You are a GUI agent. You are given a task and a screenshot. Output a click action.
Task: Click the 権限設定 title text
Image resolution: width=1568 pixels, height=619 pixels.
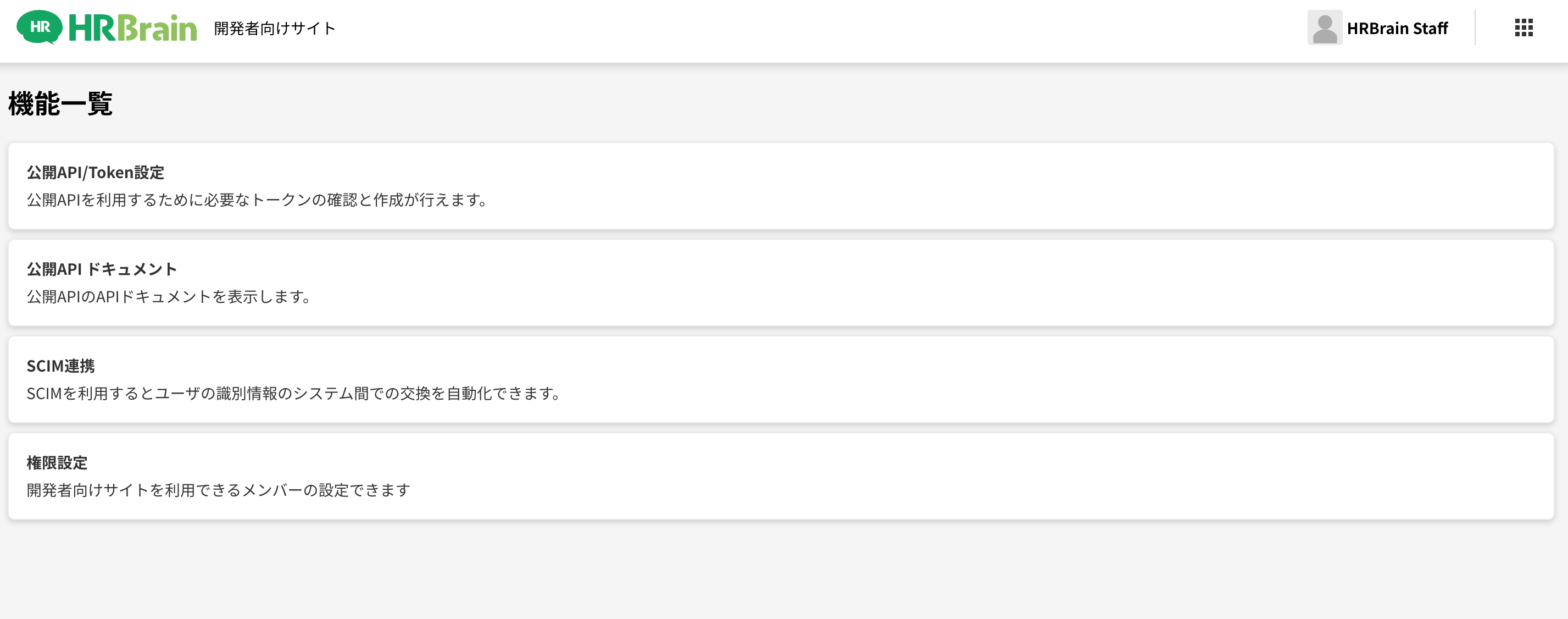[x=57, y=463]
